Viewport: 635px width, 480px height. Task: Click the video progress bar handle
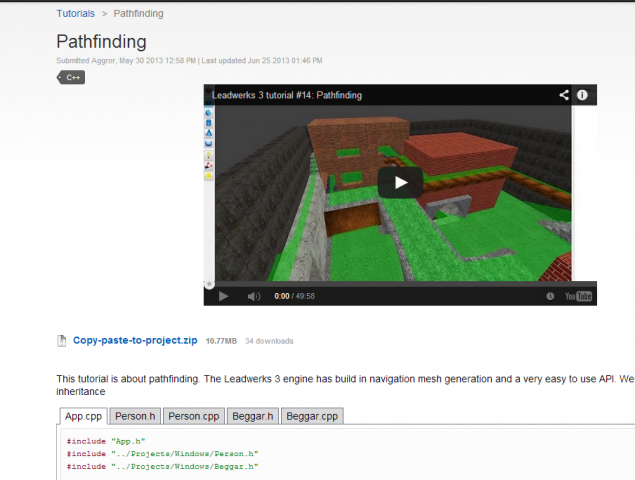pyautogui.click(x=209, y=284)
